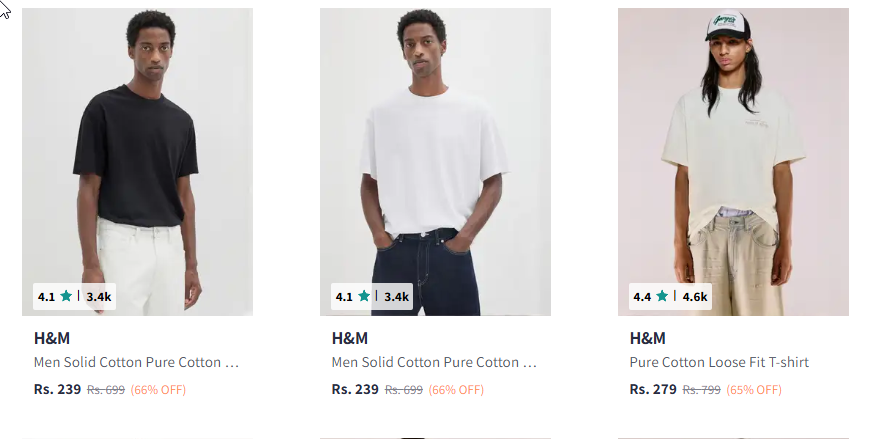Click the 4.6k review count badge
The height and width of the screenshot is (439, 870).
coord(695,297)
